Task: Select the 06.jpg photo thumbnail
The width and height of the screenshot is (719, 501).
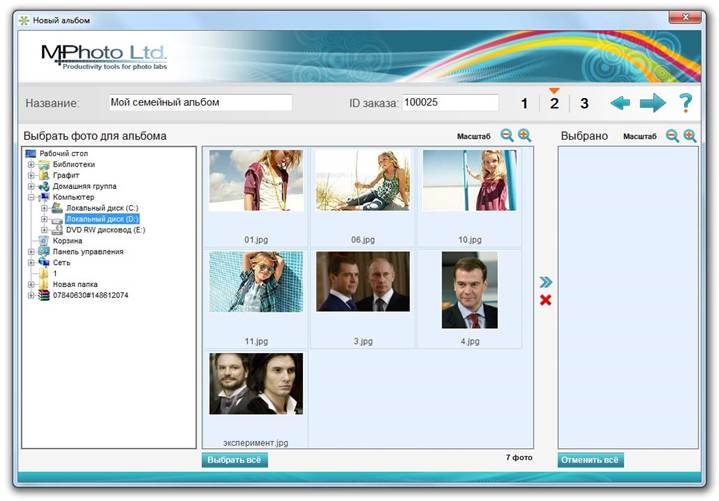Action: [x=363, y=181]
